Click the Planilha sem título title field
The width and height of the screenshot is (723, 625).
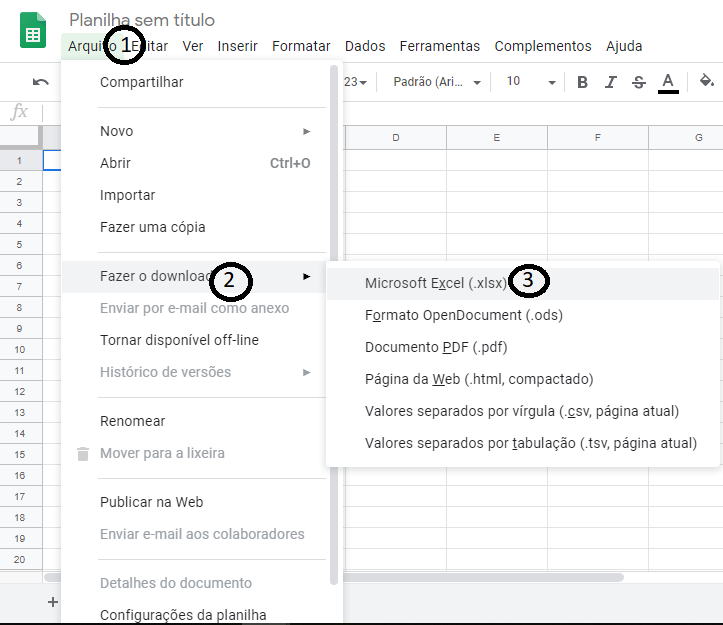[x=142, y=20]
